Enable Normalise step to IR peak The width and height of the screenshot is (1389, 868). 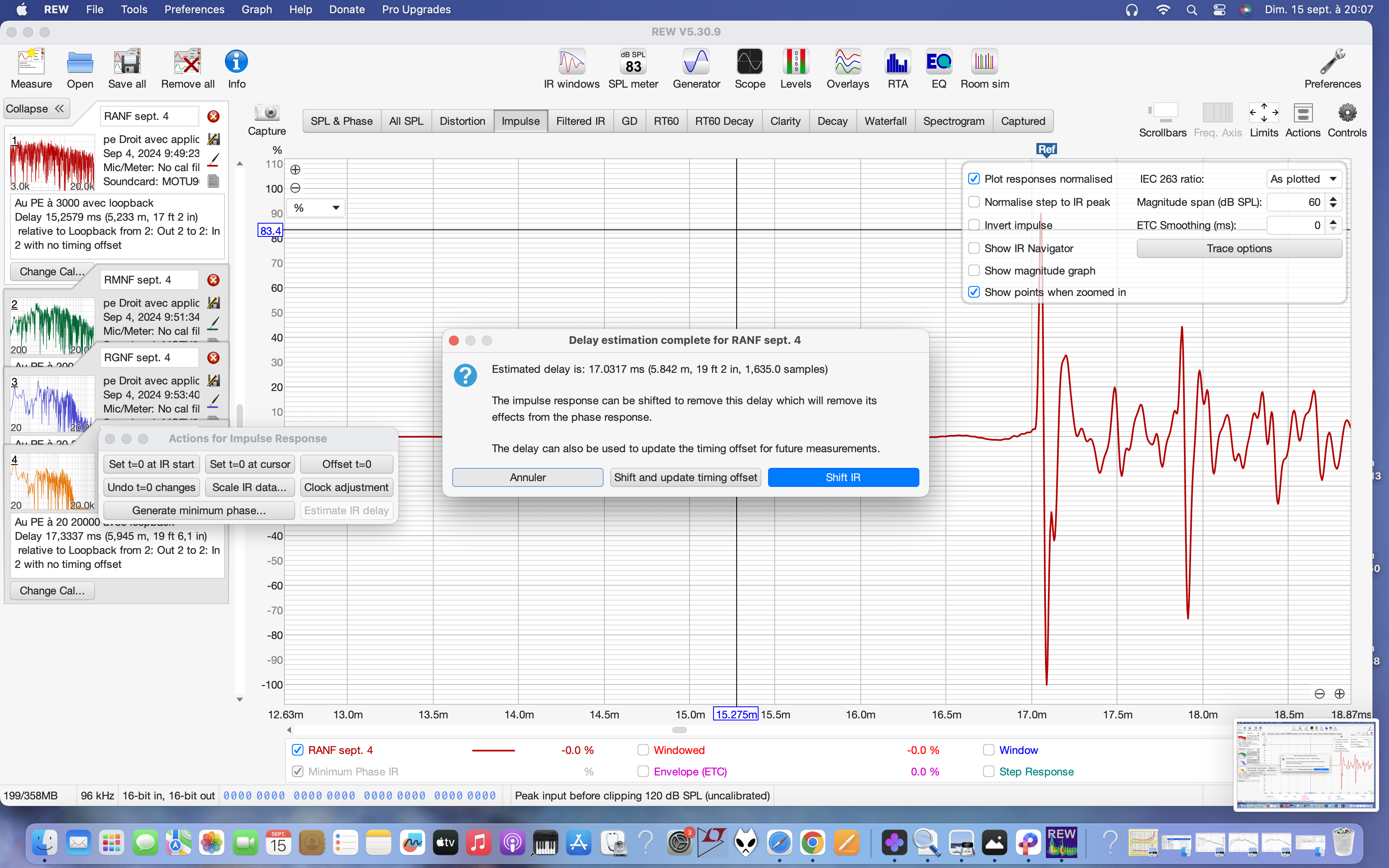click(x=974, y=202)
